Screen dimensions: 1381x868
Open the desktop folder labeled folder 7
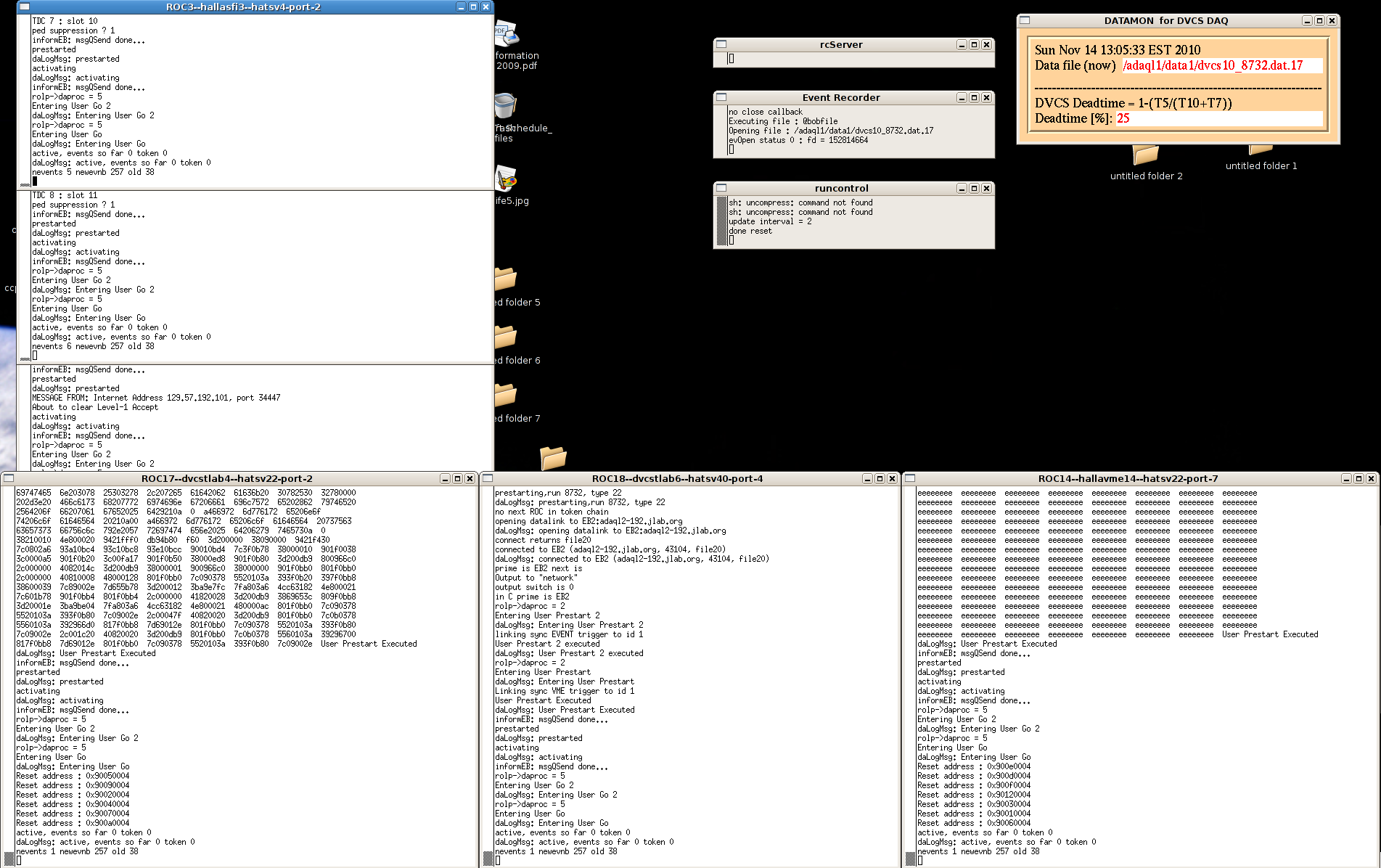click(x=506, y=396)
